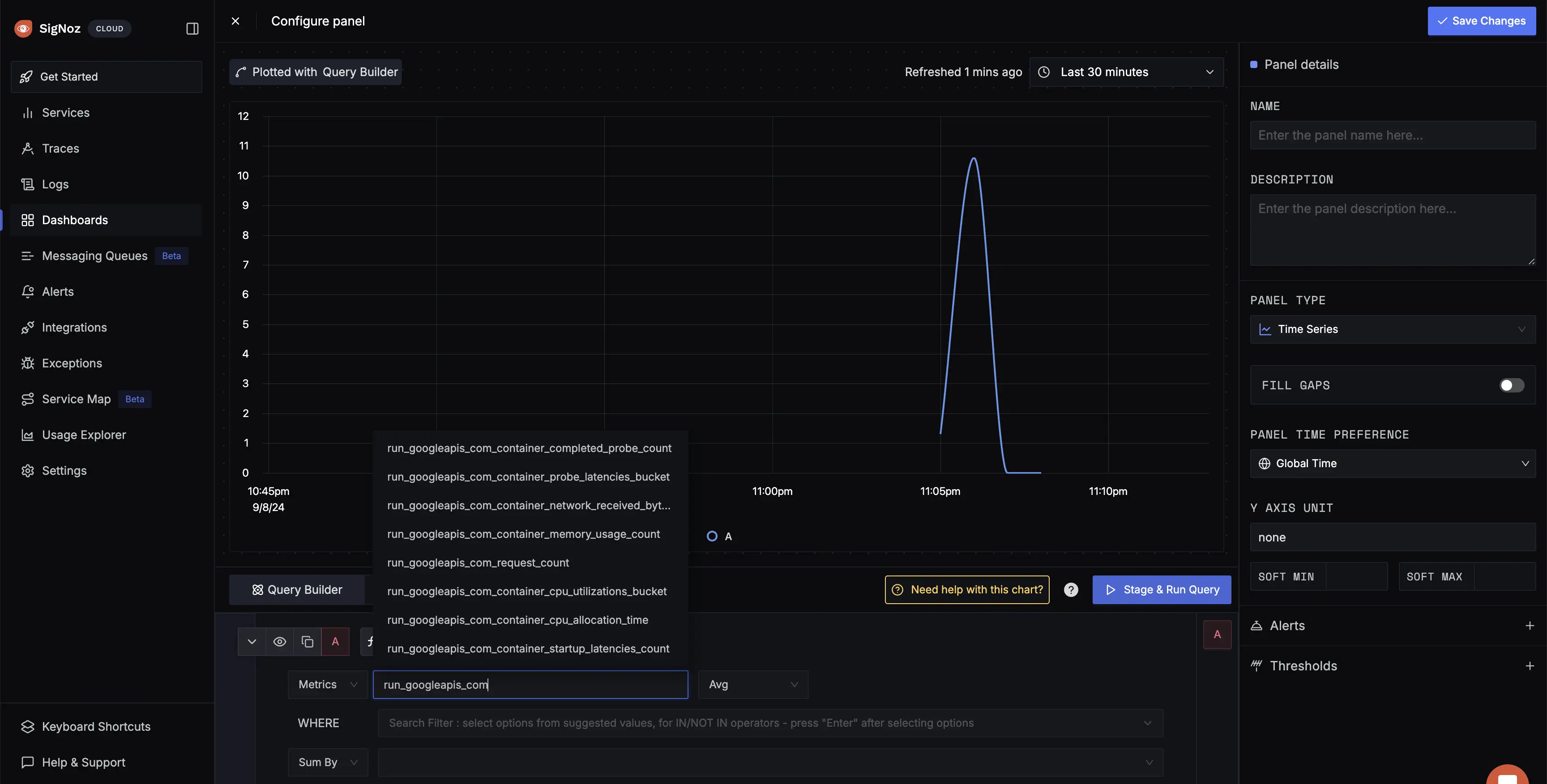
Task: Close the Configure panel with X
Action: point(235,21)
